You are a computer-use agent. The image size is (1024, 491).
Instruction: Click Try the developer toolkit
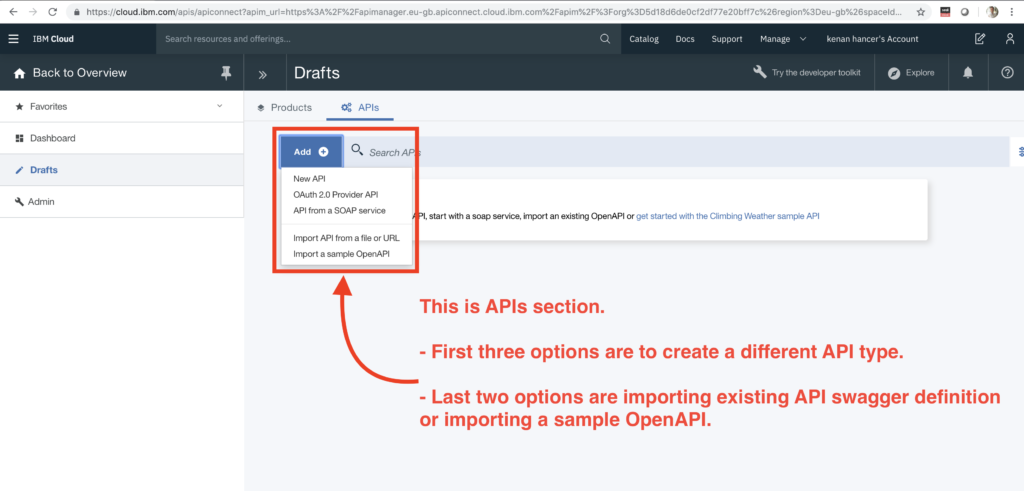pyautogui.click(x=816, y=73)
